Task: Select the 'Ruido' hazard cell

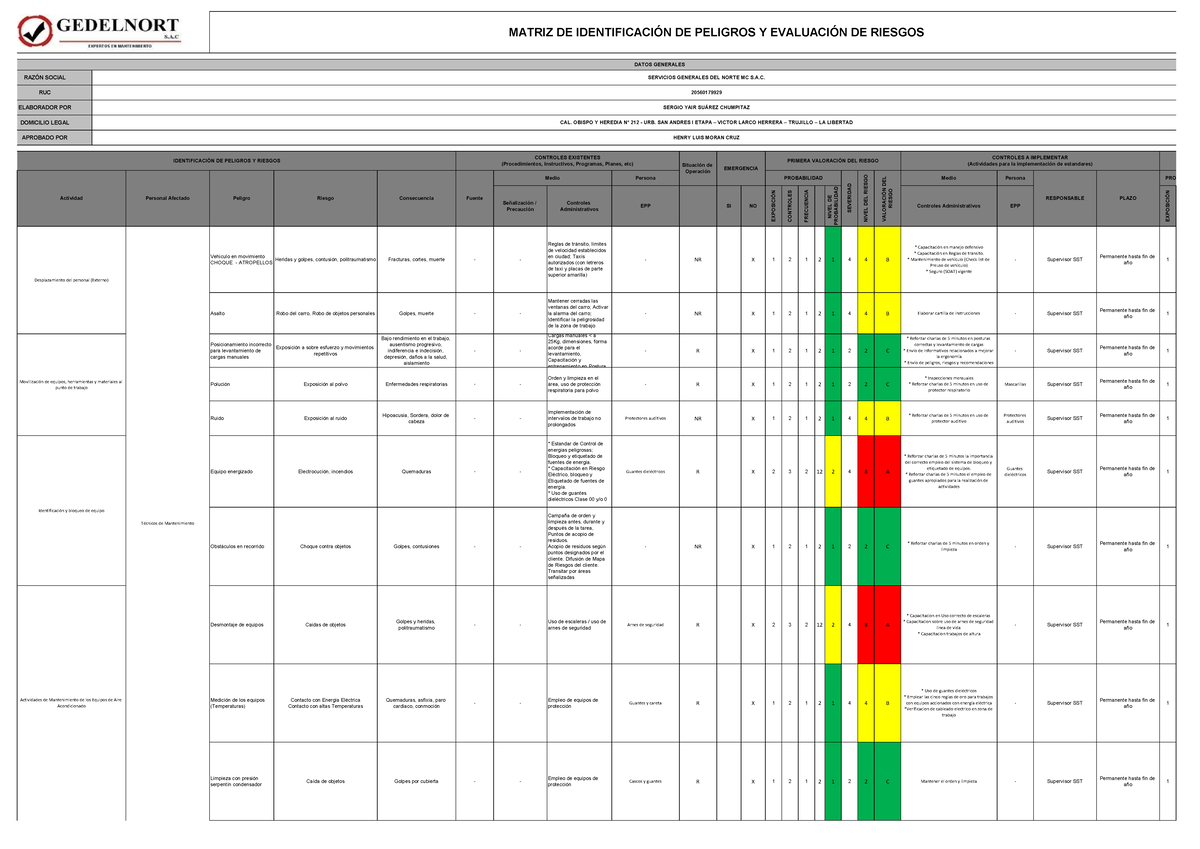Action: pos(241,418)
